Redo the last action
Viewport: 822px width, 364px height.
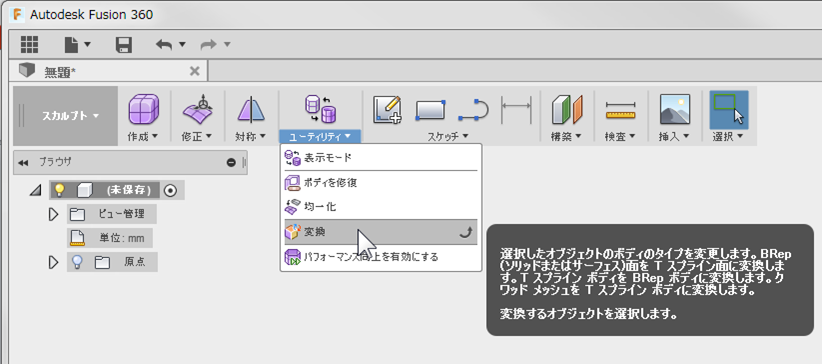point(209,45)
